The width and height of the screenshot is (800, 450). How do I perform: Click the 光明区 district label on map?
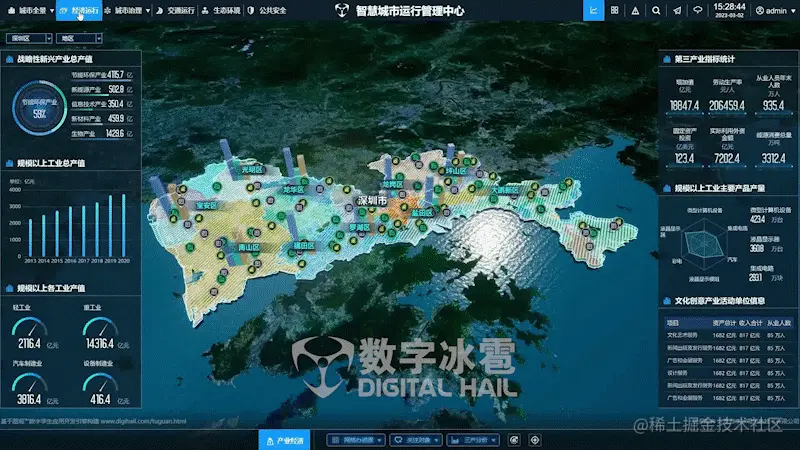tap(252, 169)
